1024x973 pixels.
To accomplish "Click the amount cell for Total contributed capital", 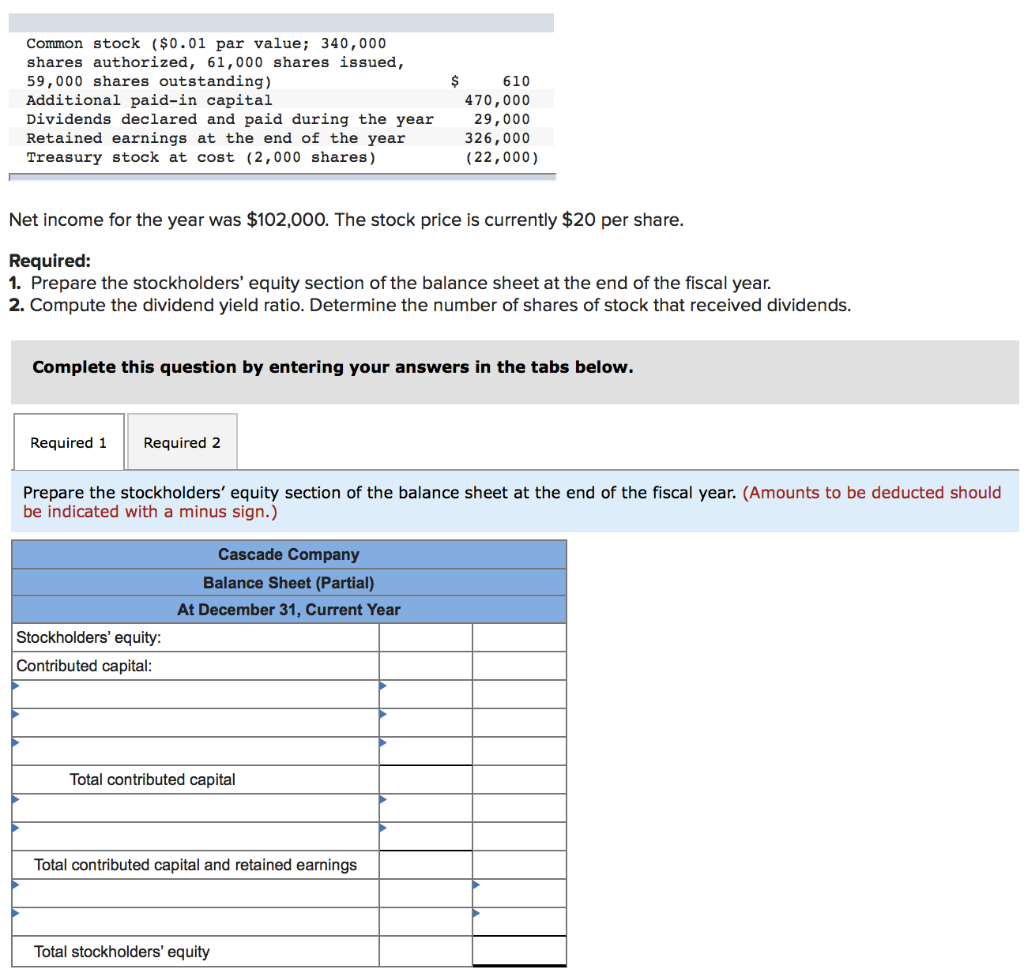I will click(x=424, y=779).
